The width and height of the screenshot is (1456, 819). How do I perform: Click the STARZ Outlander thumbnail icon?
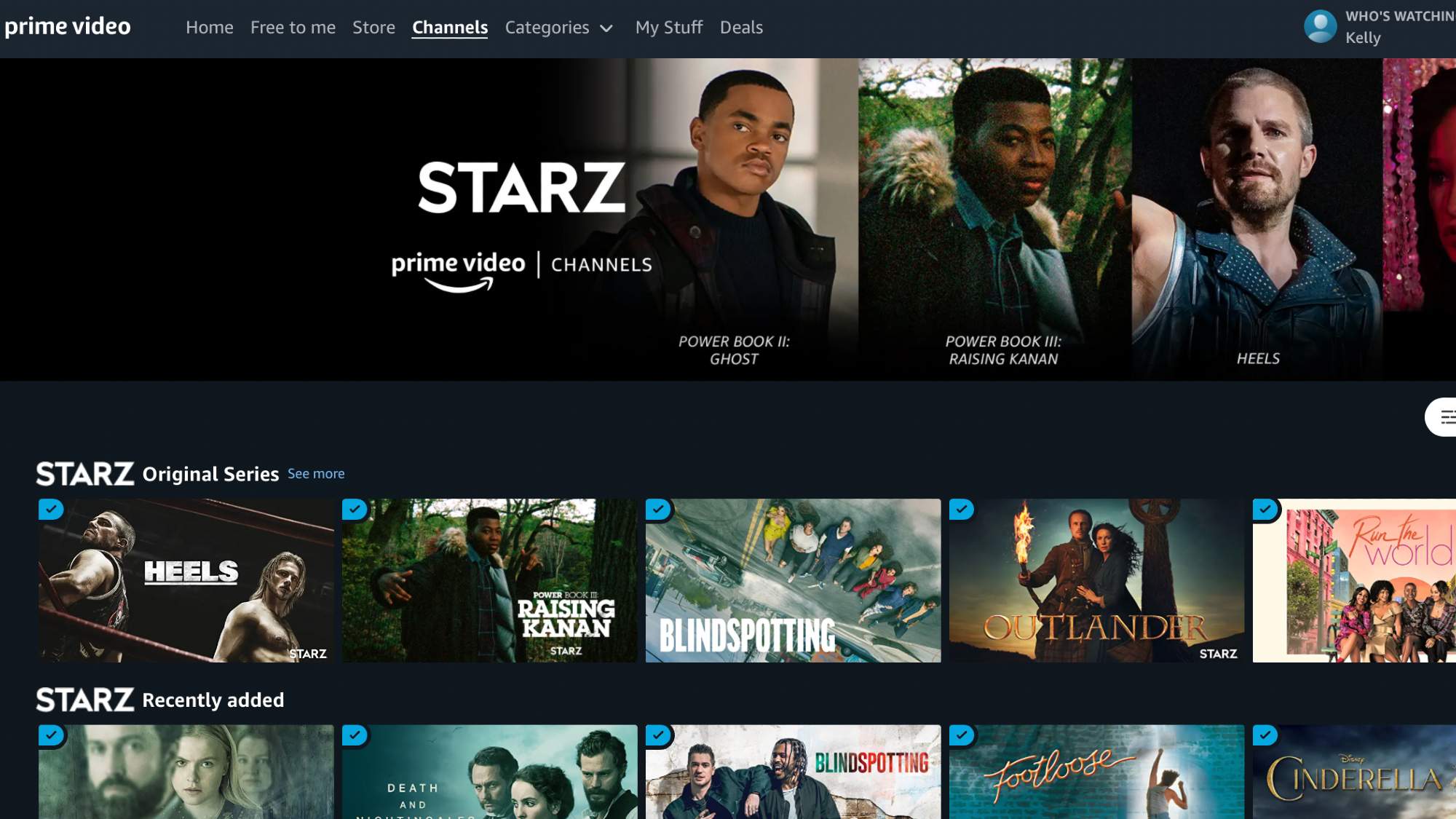(1096, 580)
